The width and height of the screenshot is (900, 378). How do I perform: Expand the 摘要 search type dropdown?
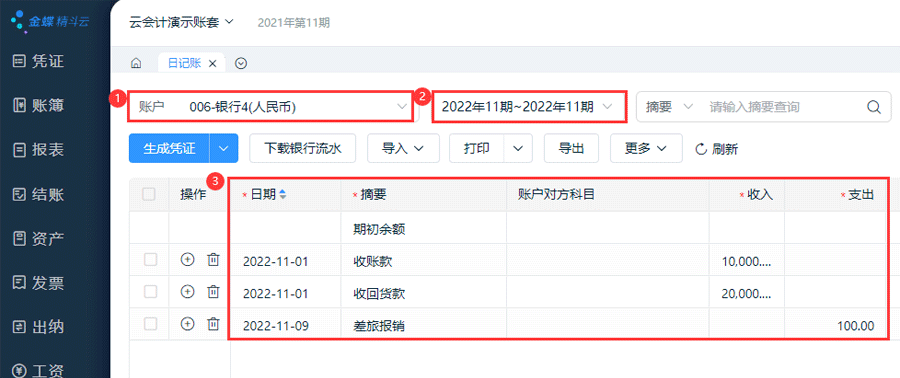click(669, 107)
